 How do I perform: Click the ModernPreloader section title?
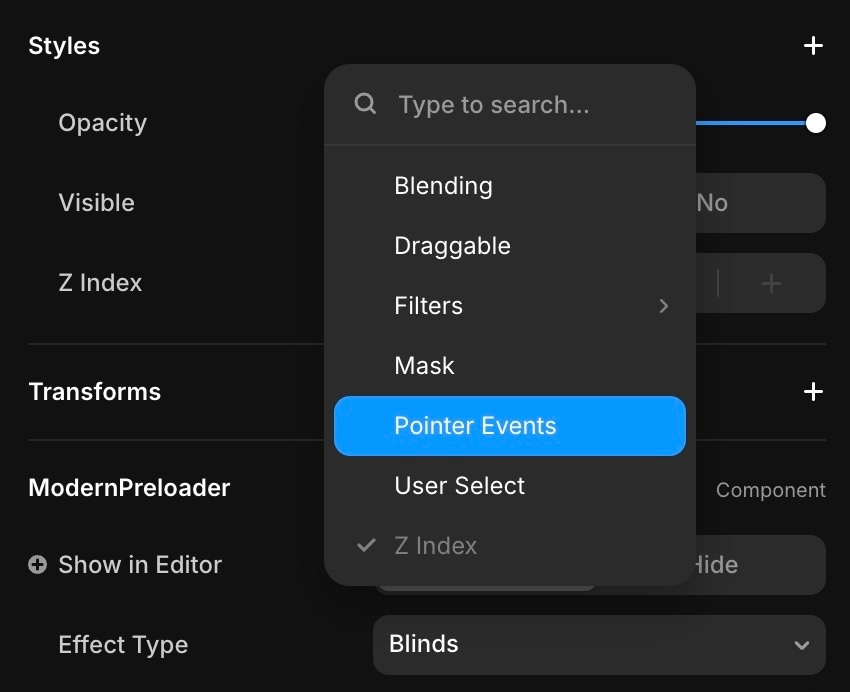click(129, 488)
